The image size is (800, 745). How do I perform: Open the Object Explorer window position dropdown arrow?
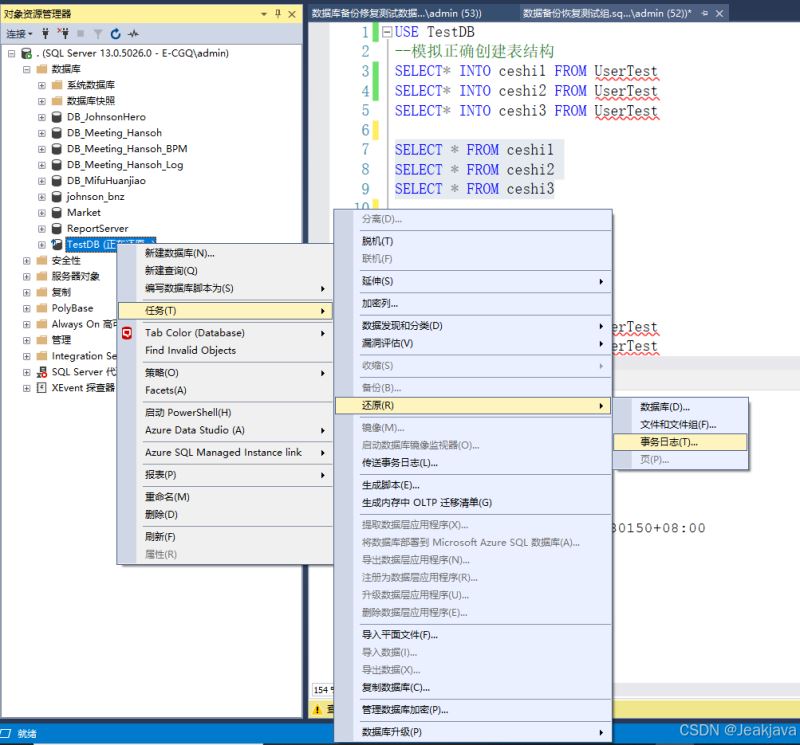click(x=264, y=14)
